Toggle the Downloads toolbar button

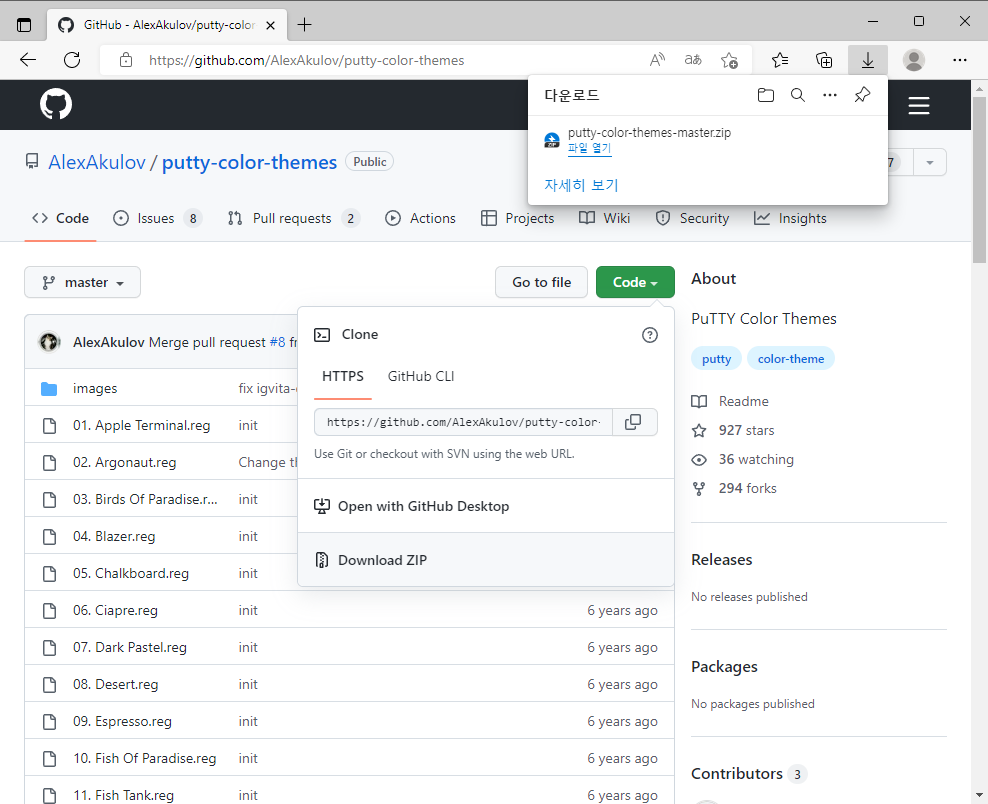[x=868, y=60]
